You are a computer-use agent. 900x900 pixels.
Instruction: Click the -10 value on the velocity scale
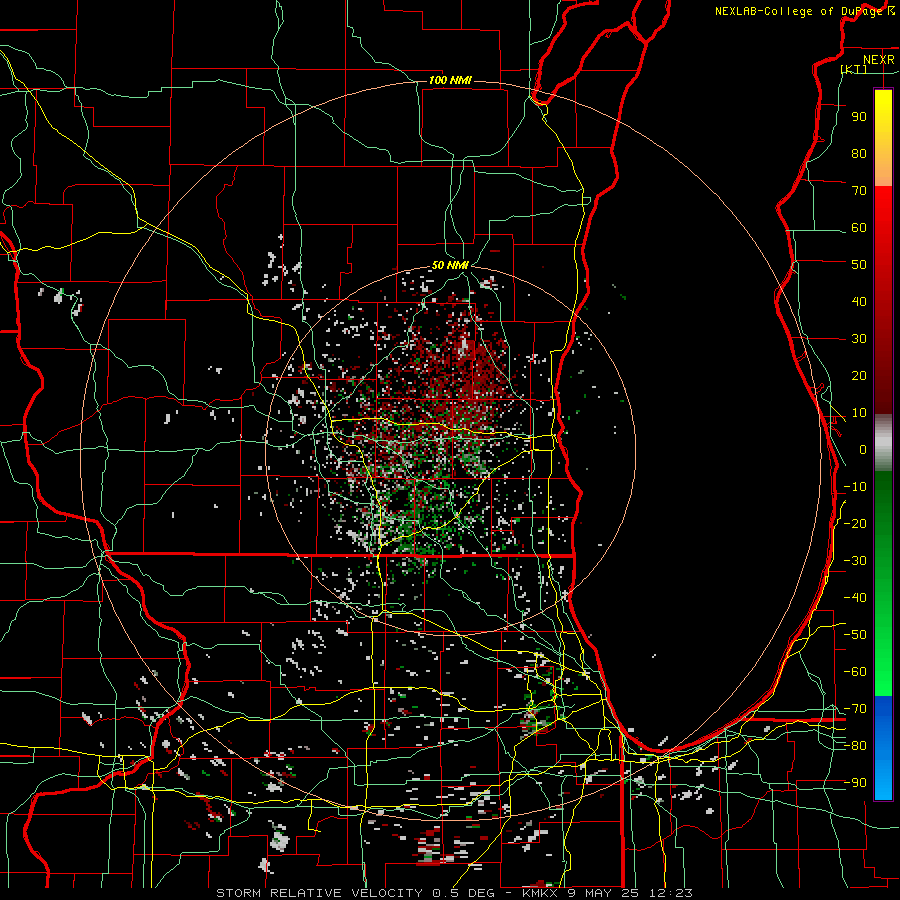click(x=855, y=487)
